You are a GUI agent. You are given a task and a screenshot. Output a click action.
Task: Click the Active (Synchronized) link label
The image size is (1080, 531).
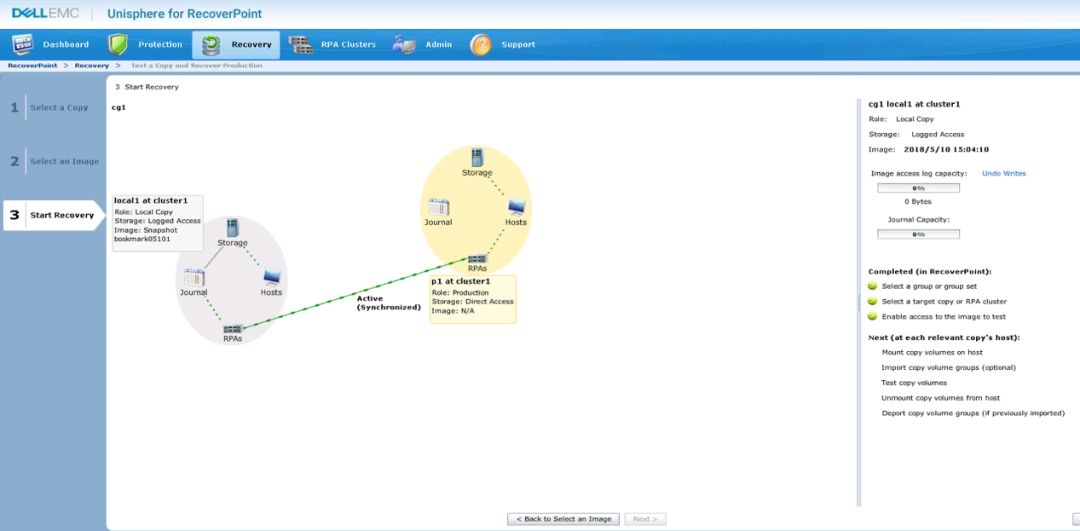click(x=388, y=303)
